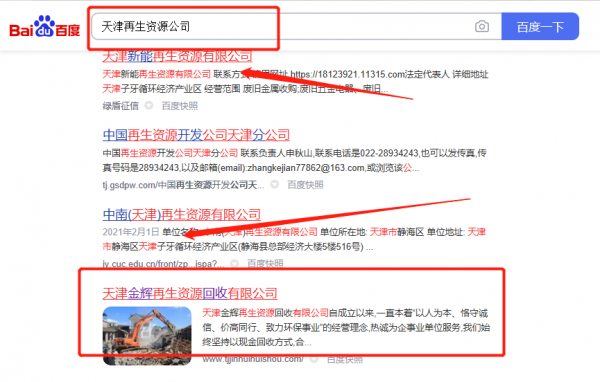
Task: Expand the dropdown icon beside jy.cuc.edu.cn
Action: click(235, 263)
